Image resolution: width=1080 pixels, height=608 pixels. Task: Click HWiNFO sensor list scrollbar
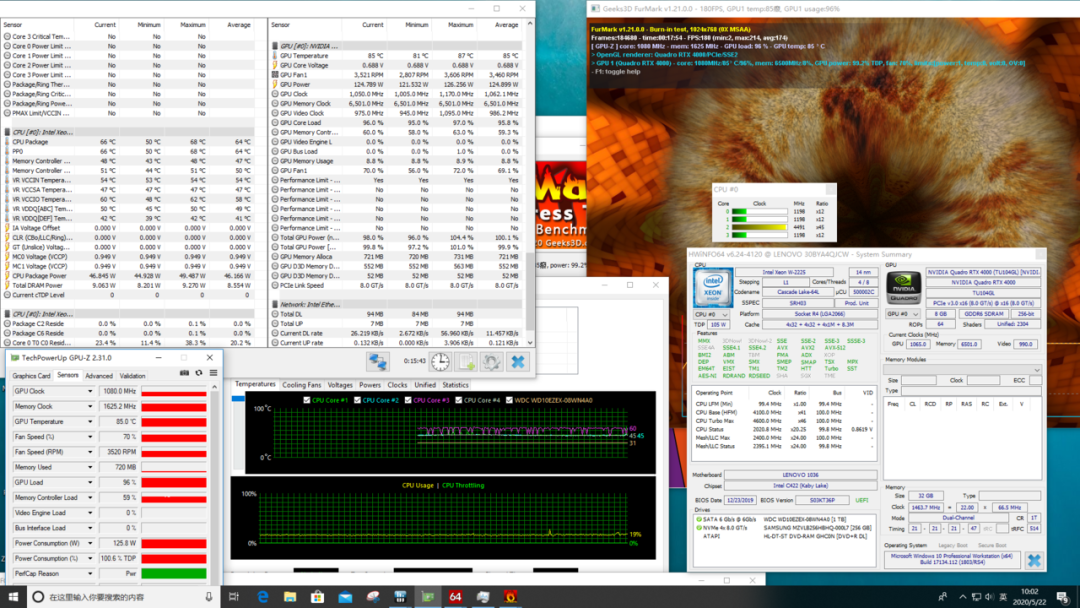point(530,182)
